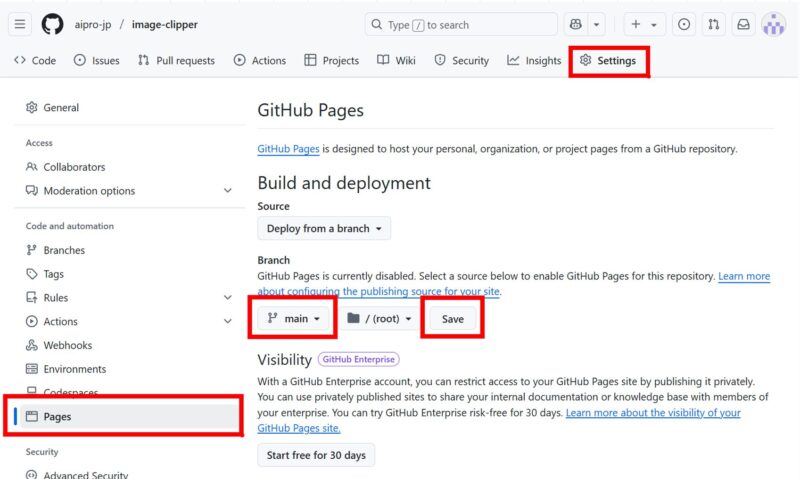Click the Branches git-branch icon
Screen dimensions: 800x479
pyautogui.click(x=32, y=249)
